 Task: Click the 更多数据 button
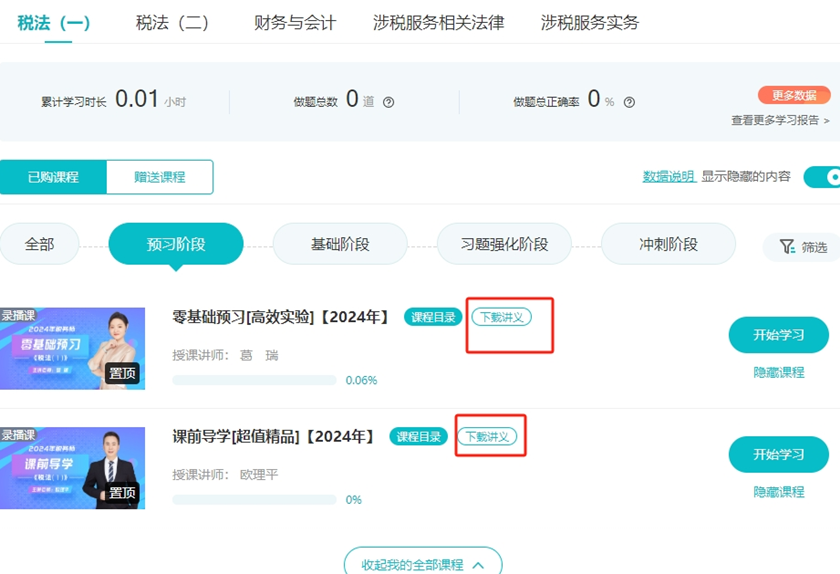coord(794,95)
